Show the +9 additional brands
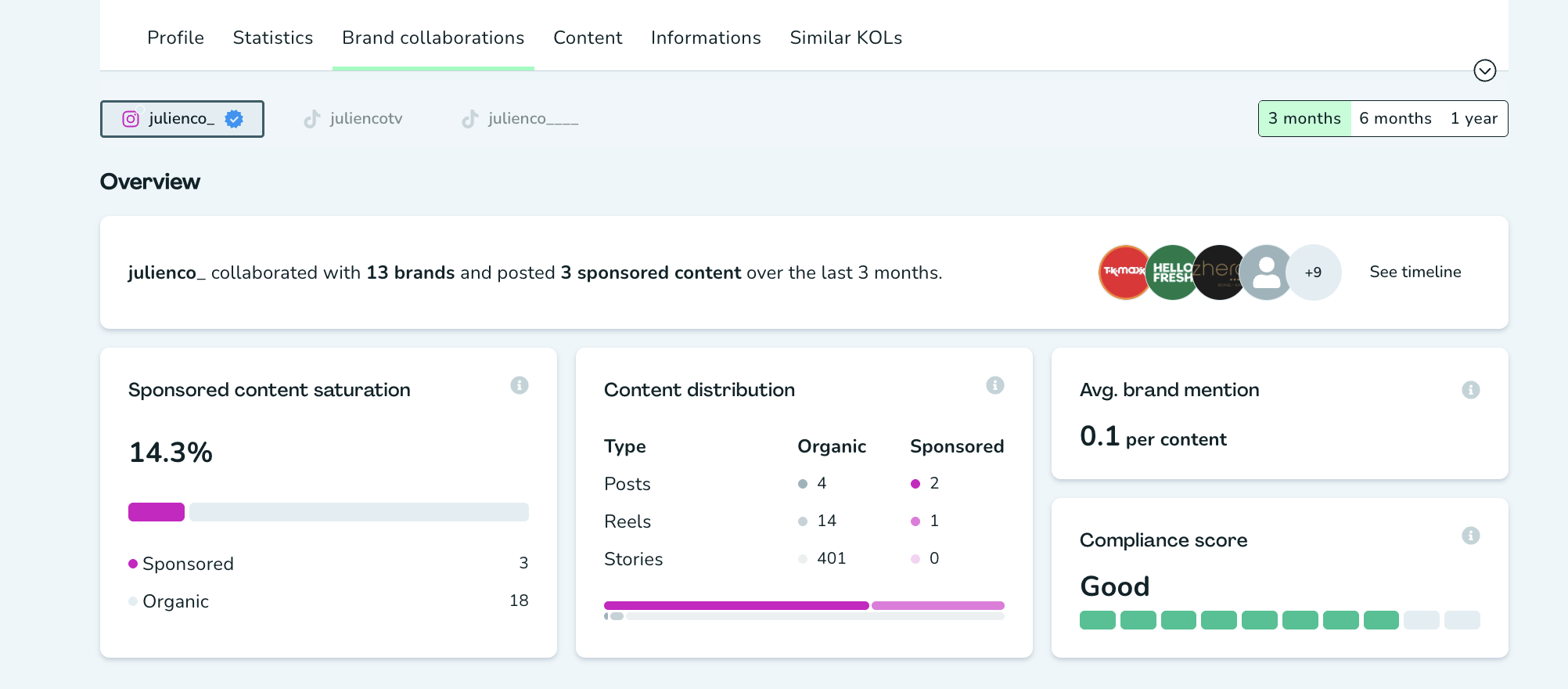1568x689 pixels. pyautogui.click(x=1313, y=272)
